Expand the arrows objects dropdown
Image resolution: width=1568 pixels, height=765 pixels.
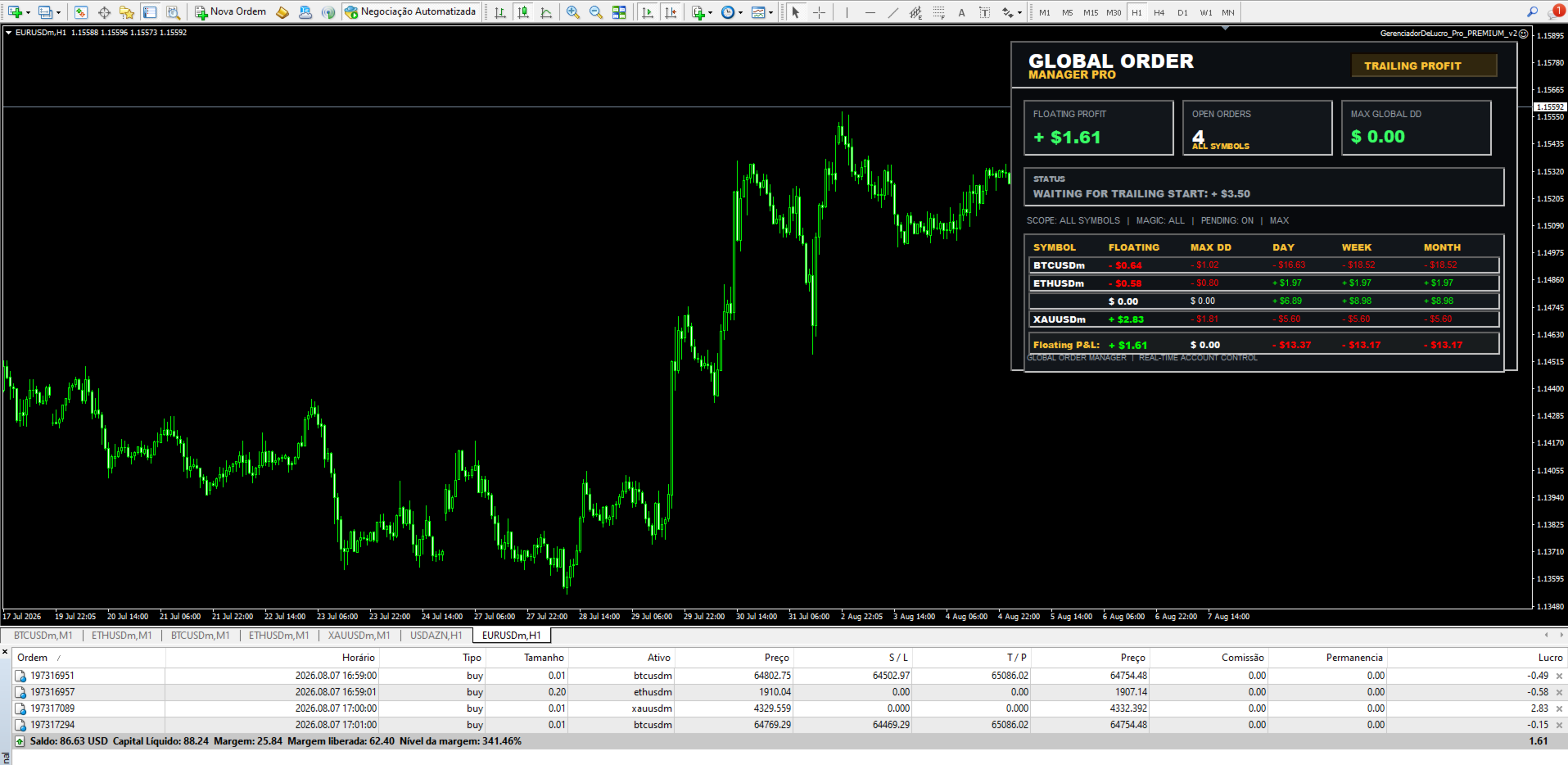[1019, 13]
